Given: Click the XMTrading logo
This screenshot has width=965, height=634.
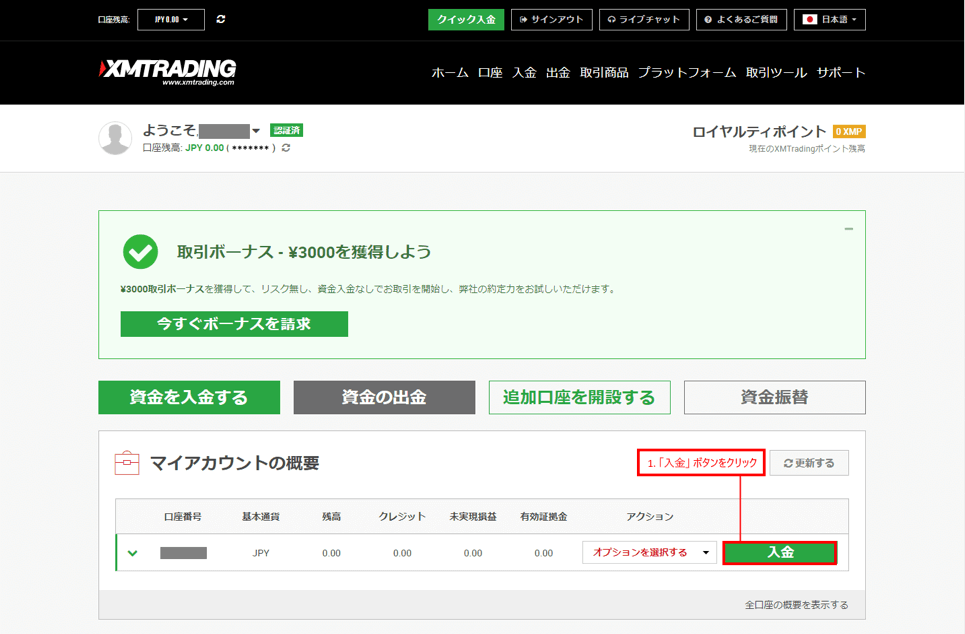Looking at the screenshot, I should (x=168, y=72).
